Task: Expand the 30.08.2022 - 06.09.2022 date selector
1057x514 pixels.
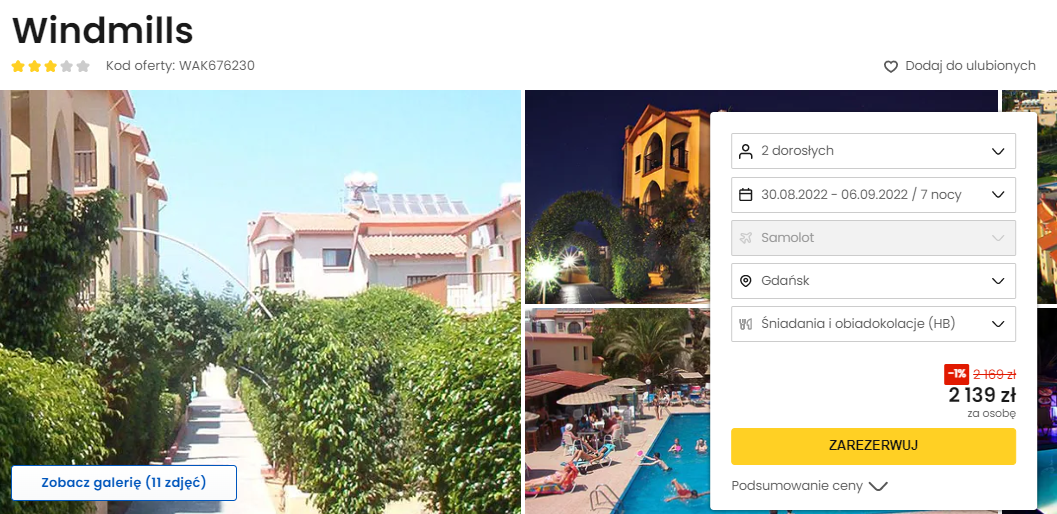Action: click(x=873, y=195)
